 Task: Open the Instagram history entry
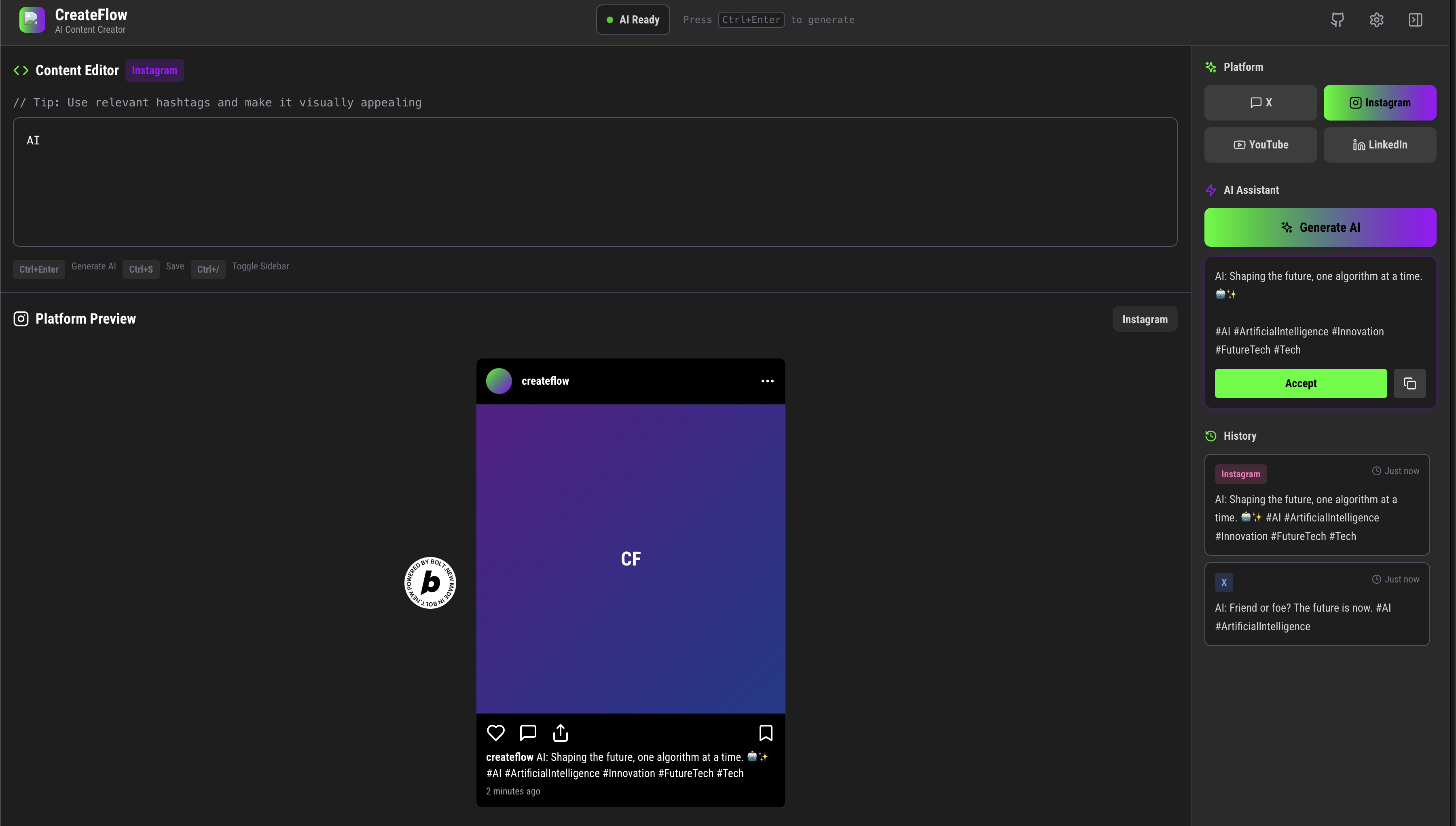pos(1316,504)
